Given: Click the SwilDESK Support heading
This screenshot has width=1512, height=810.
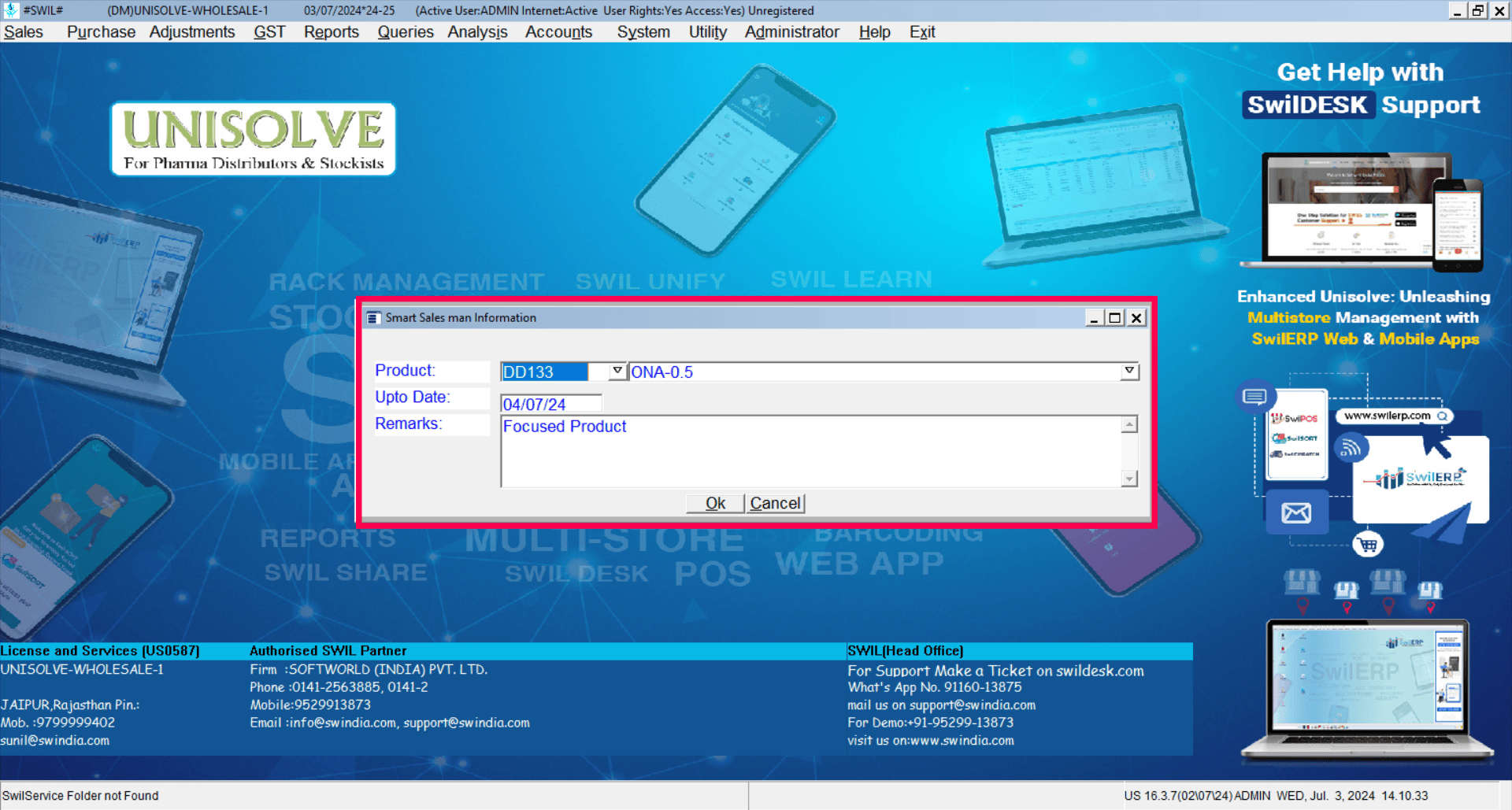Looking at the screenshot, I should tap(1362, 105).
